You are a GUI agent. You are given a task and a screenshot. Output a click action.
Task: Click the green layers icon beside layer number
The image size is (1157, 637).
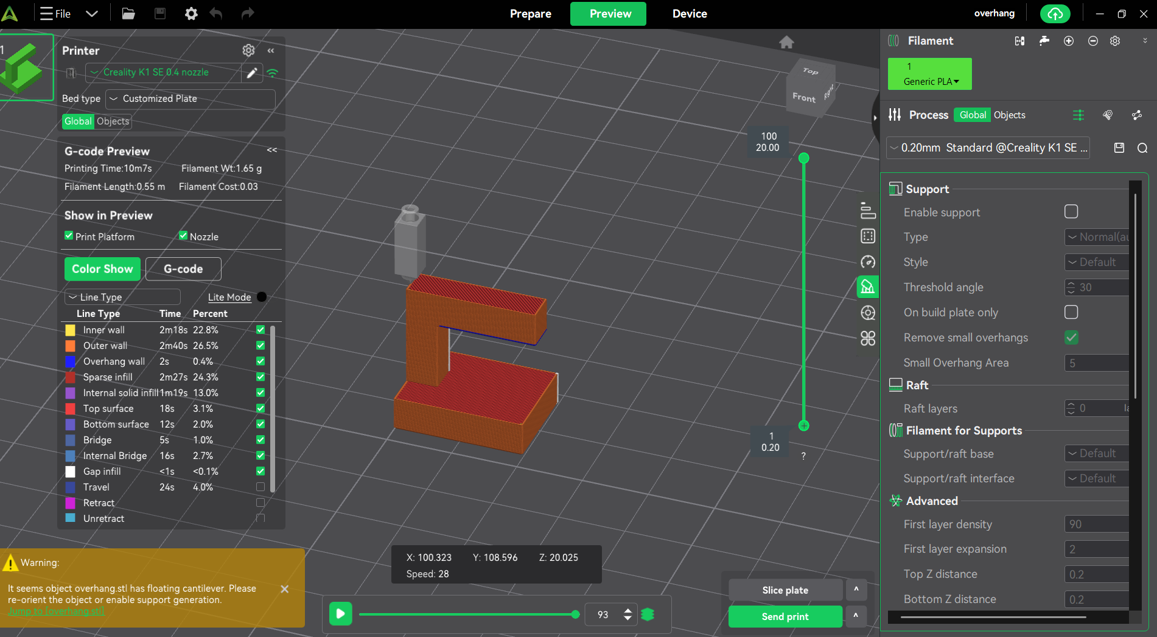648,614
